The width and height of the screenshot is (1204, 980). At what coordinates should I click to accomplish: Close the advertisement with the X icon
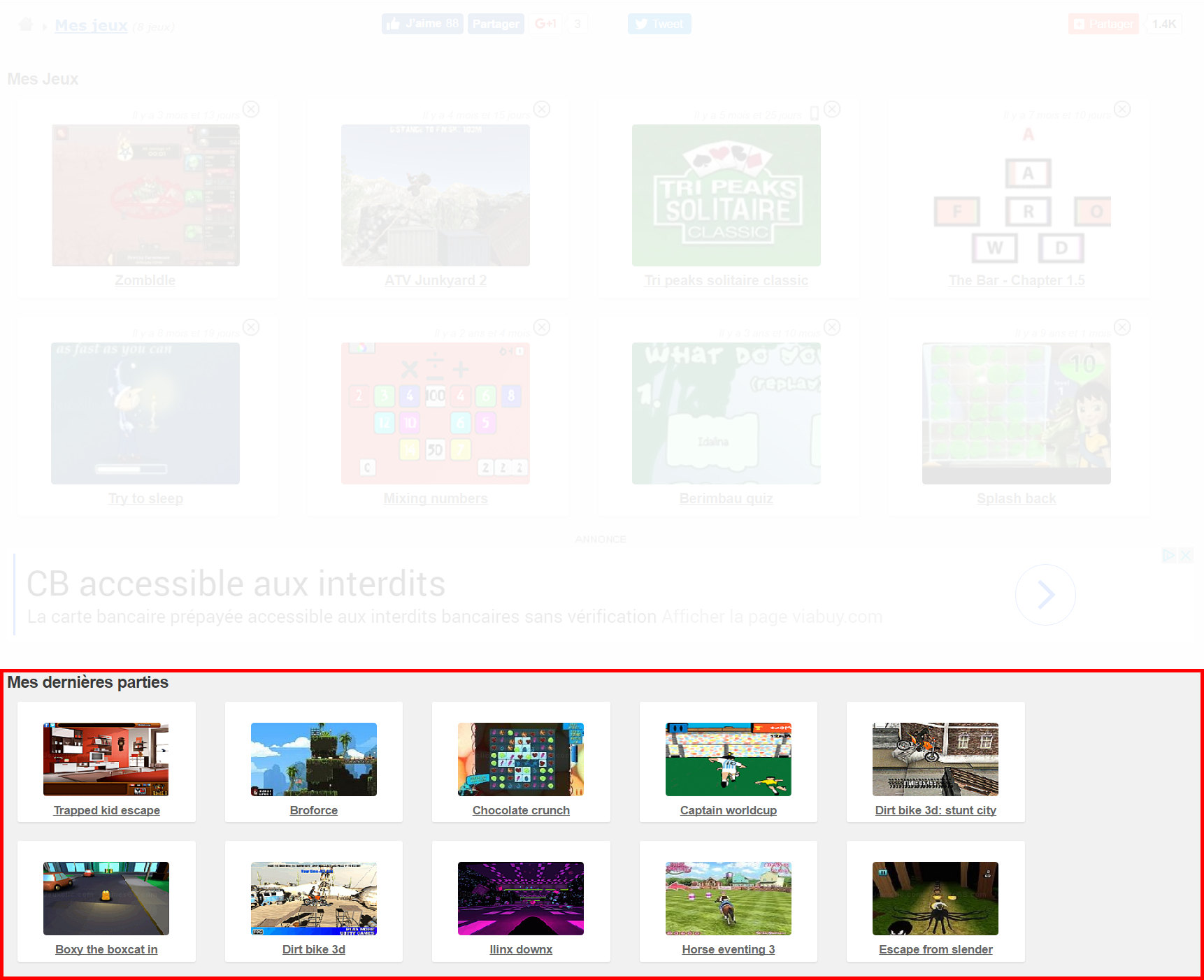tap(1186, 555)
